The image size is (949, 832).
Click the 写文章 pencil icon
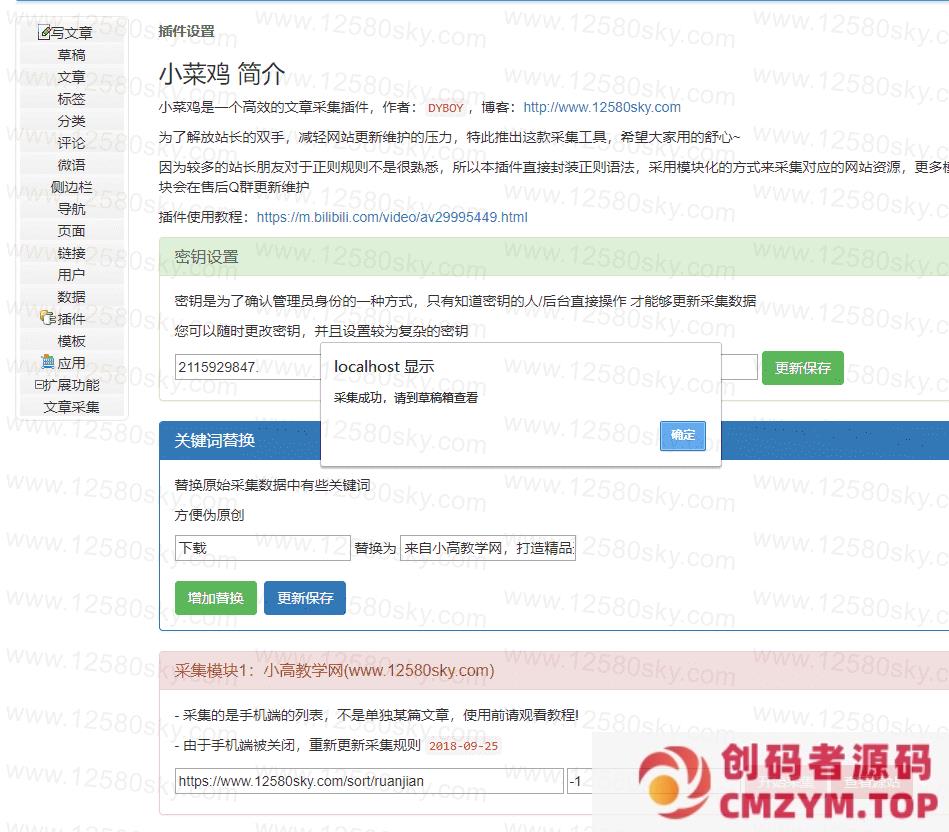pos(44,33)
